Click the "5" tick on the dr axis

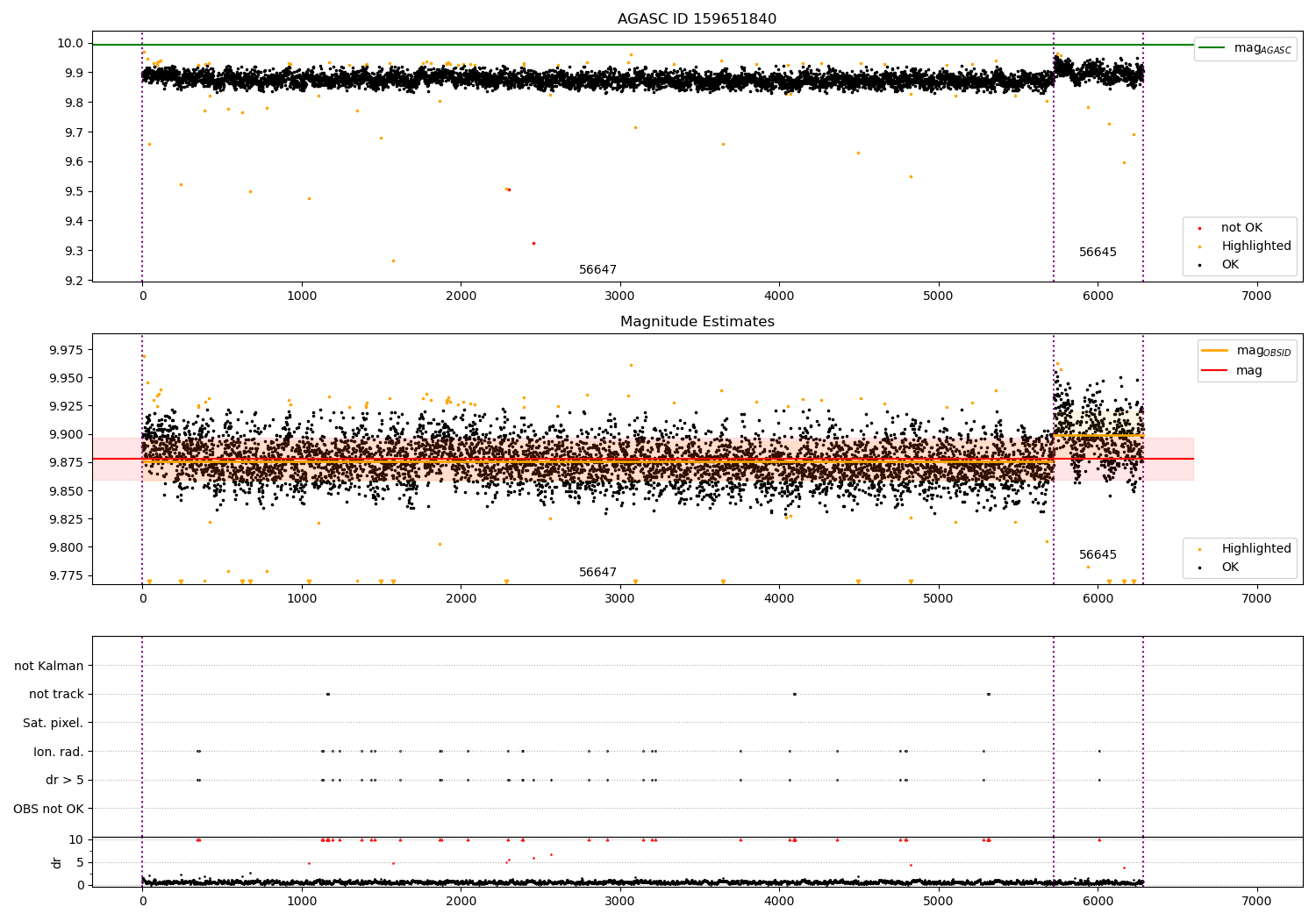(80, 863)
